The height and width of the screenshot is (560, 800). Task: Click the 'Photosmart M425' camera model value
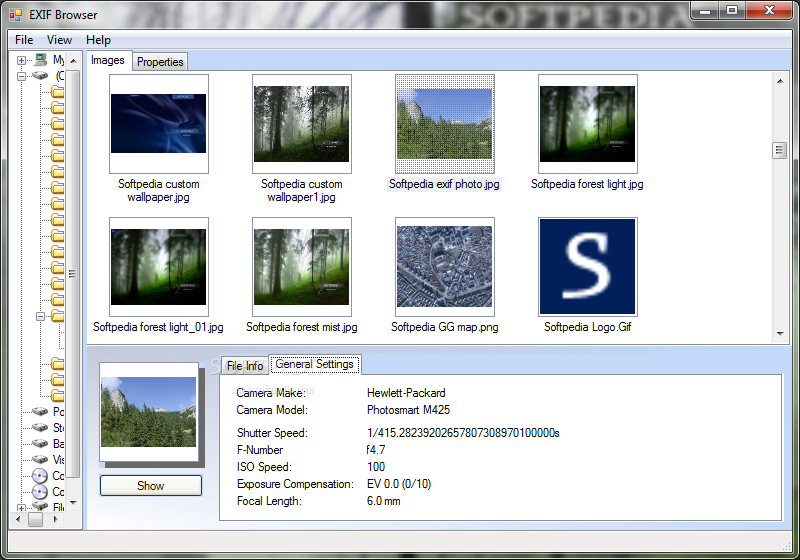408,410
